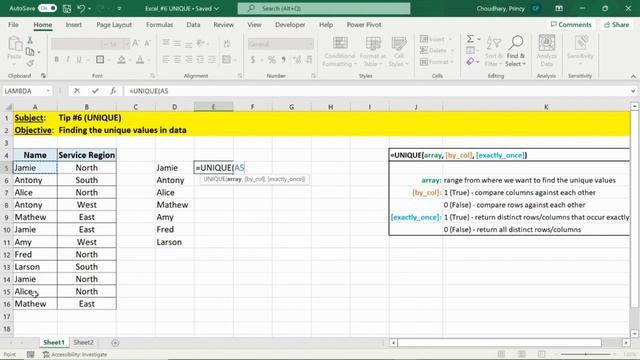The image size is (640, 360).
Task: Click the Search box in title bar
Action: click(324, 8)
